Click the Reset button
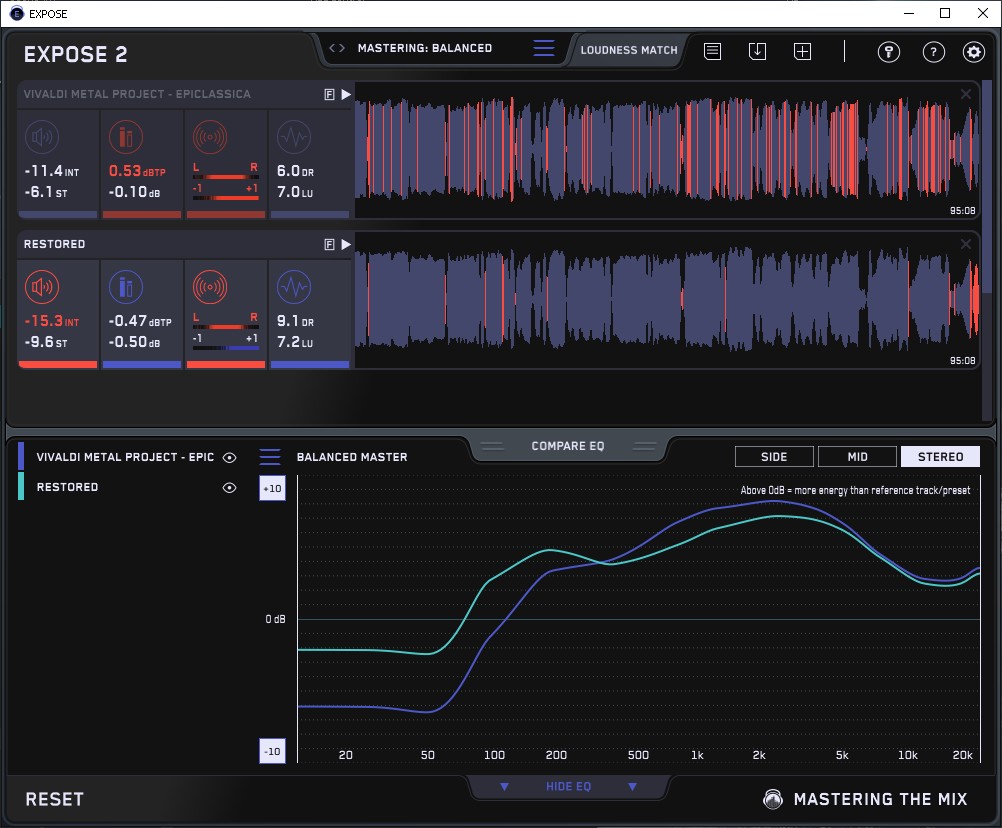The height and width of the screenshot is (828, 1002). (x=54, y=799)
